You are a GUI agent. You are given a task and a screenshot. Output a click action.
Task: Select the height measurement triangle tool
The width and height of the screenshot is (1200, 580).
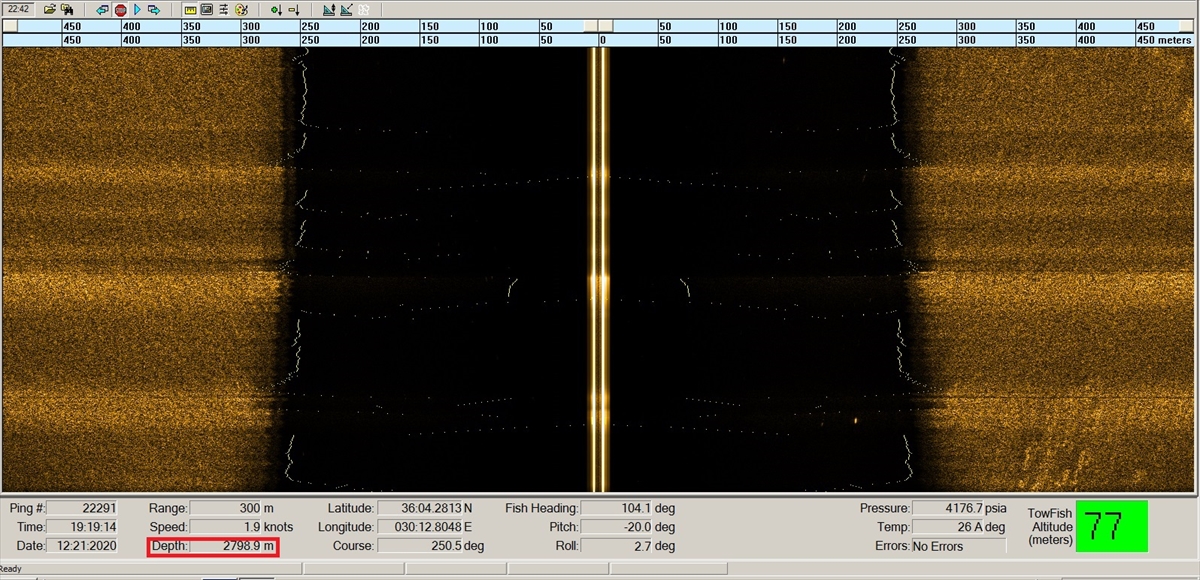coord(328,9)
